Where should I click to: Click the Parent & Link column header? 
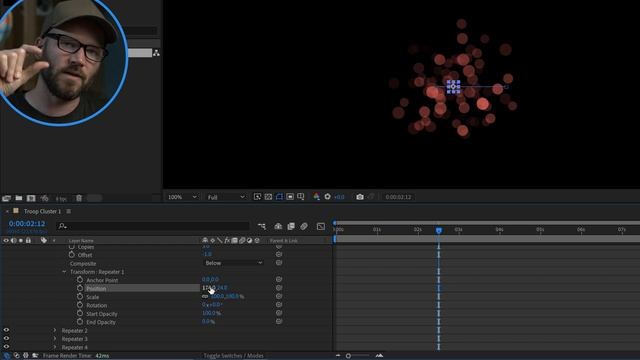pos(283,241)
